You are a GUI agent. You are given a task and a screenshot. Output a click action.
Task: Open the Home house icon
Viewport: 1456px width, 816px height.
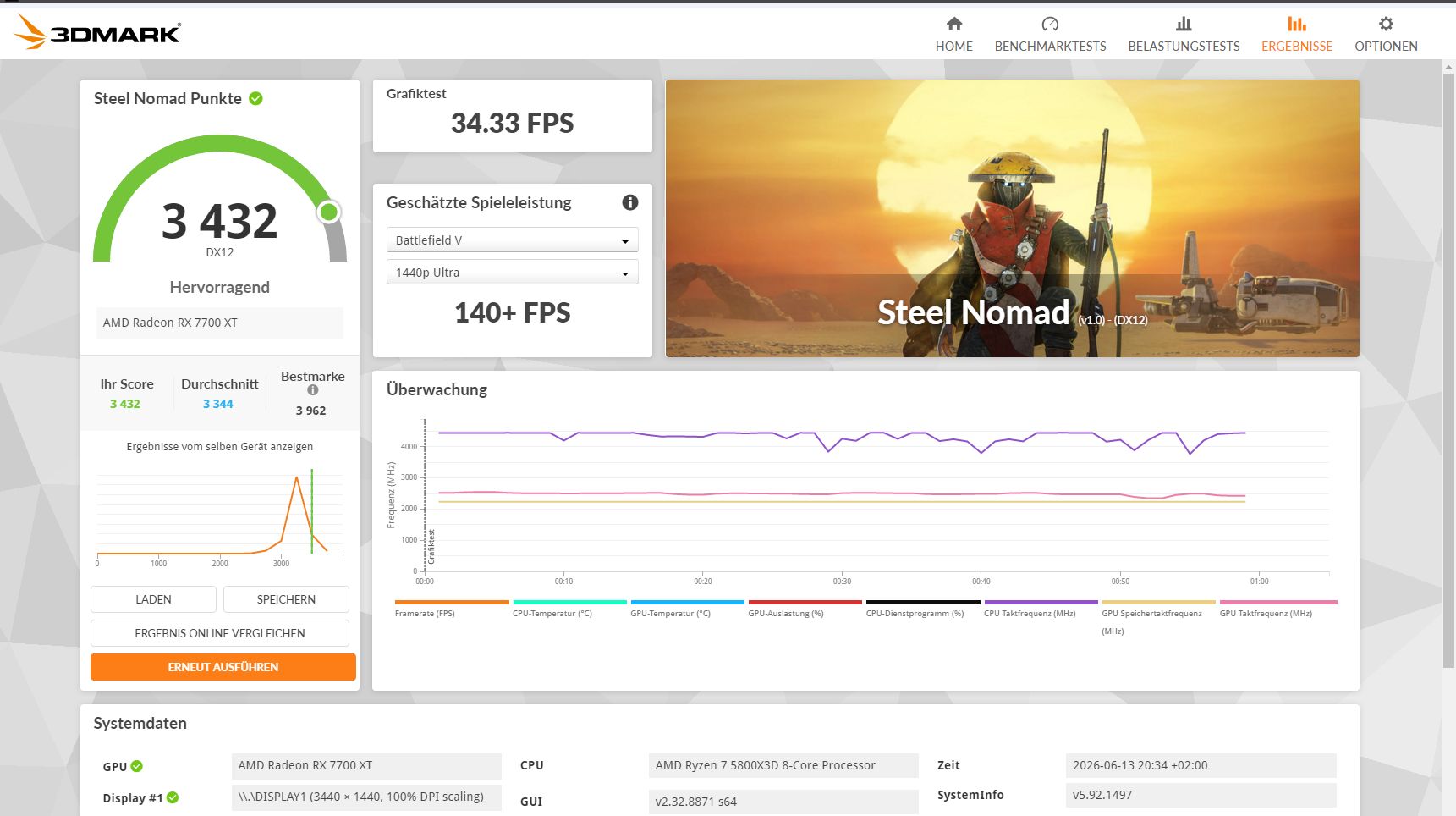(x=953, y=24)
